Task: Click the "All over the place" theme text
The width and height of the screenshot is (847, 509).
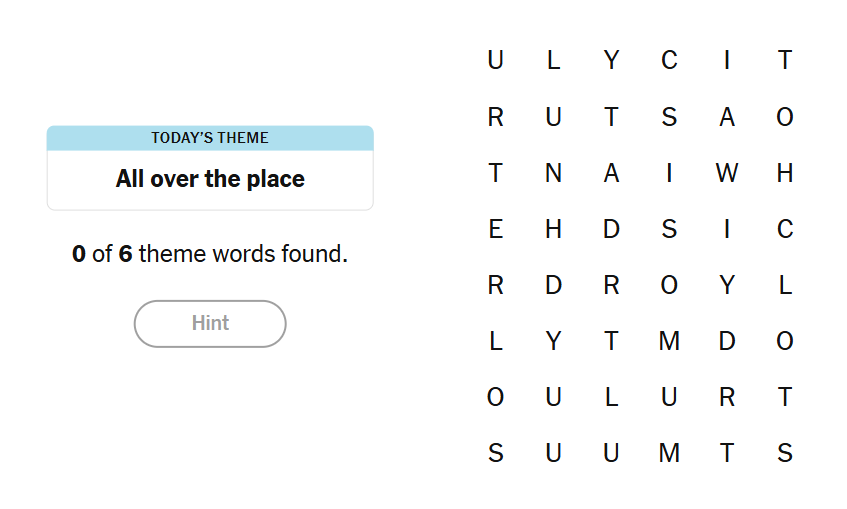Action: pyautogui.click(x=210, y=180)
